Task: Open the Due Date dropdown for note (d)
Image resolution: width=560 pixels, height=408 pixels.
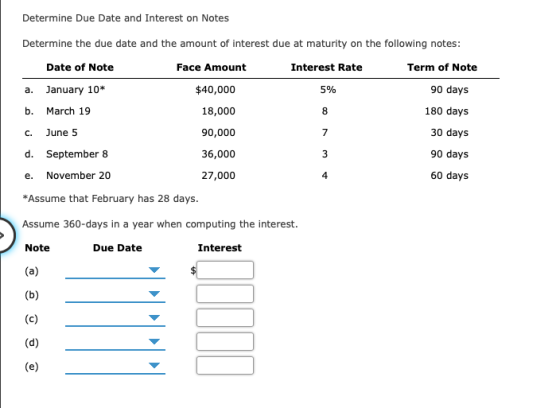Action: point(115,342)
